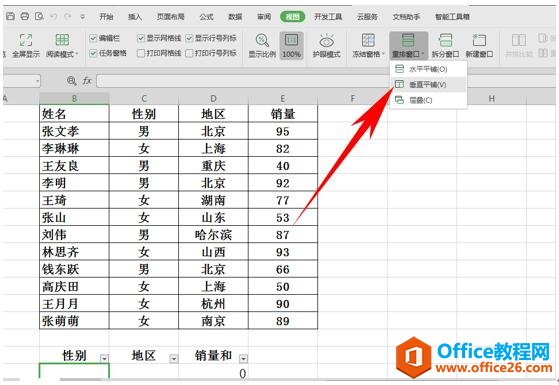Click the Undo arrow icon
The image size is (559, 385).
pyautogui.click(x=54, y=16)
